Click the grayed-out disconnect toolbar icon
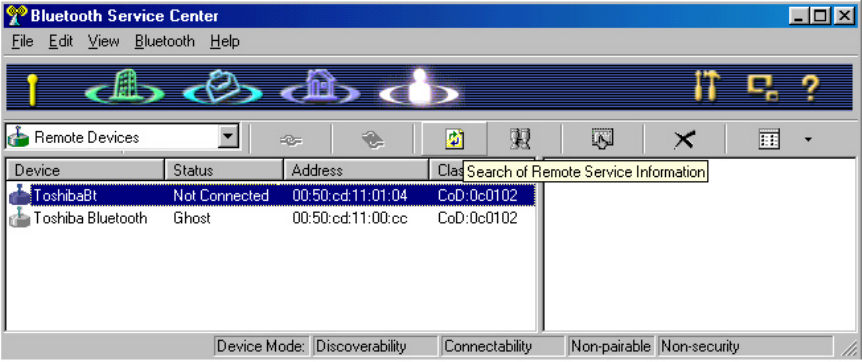862x362 pixels. pos(372,140)
